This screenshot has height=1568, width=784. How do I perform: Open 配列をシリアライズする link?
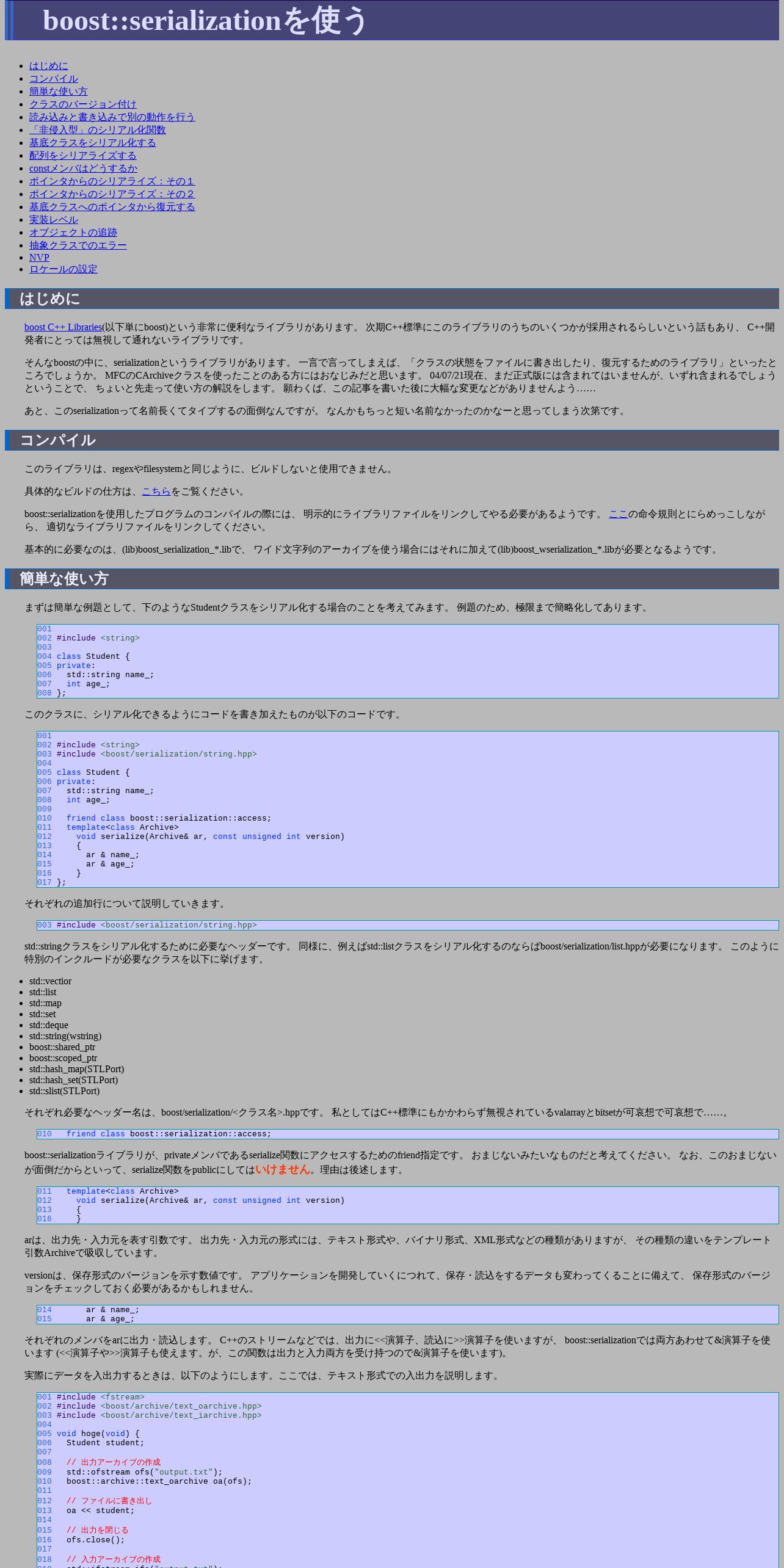coord(83,156)
